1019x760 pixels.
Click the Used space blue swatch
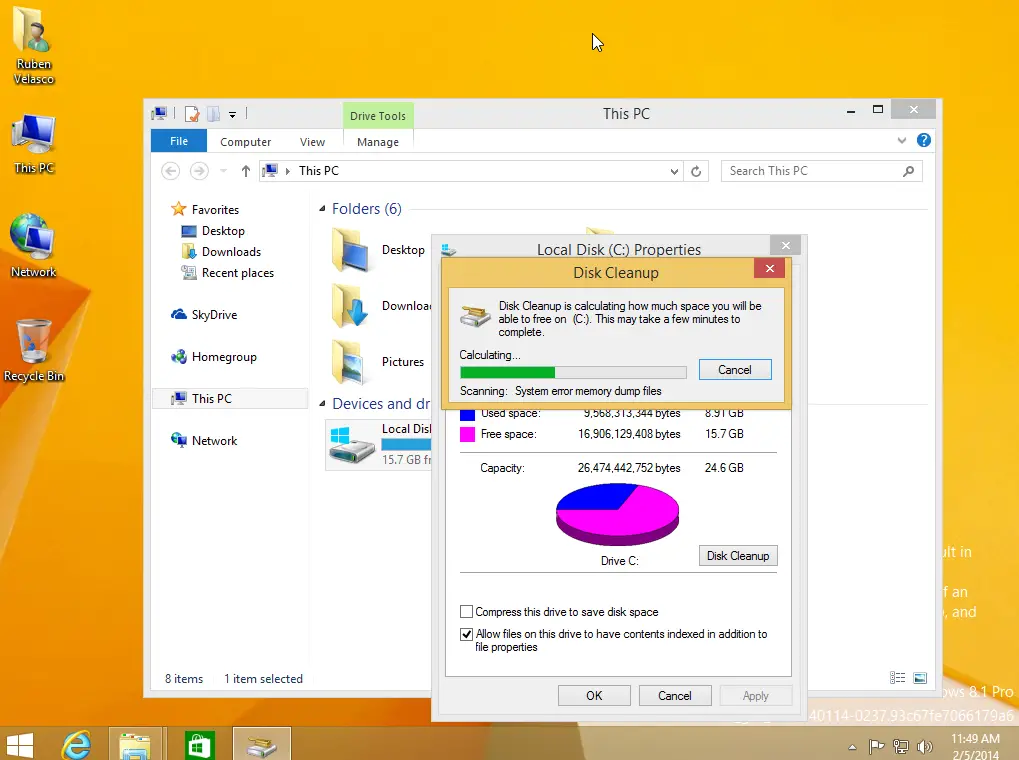point(467,414)
